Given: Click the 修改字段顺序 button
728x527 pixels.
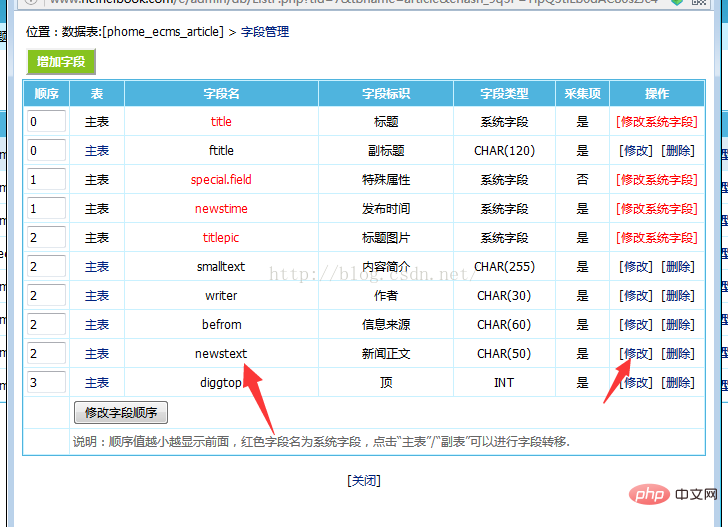Looking at the screenshot, I should click(x=121, y=413).
